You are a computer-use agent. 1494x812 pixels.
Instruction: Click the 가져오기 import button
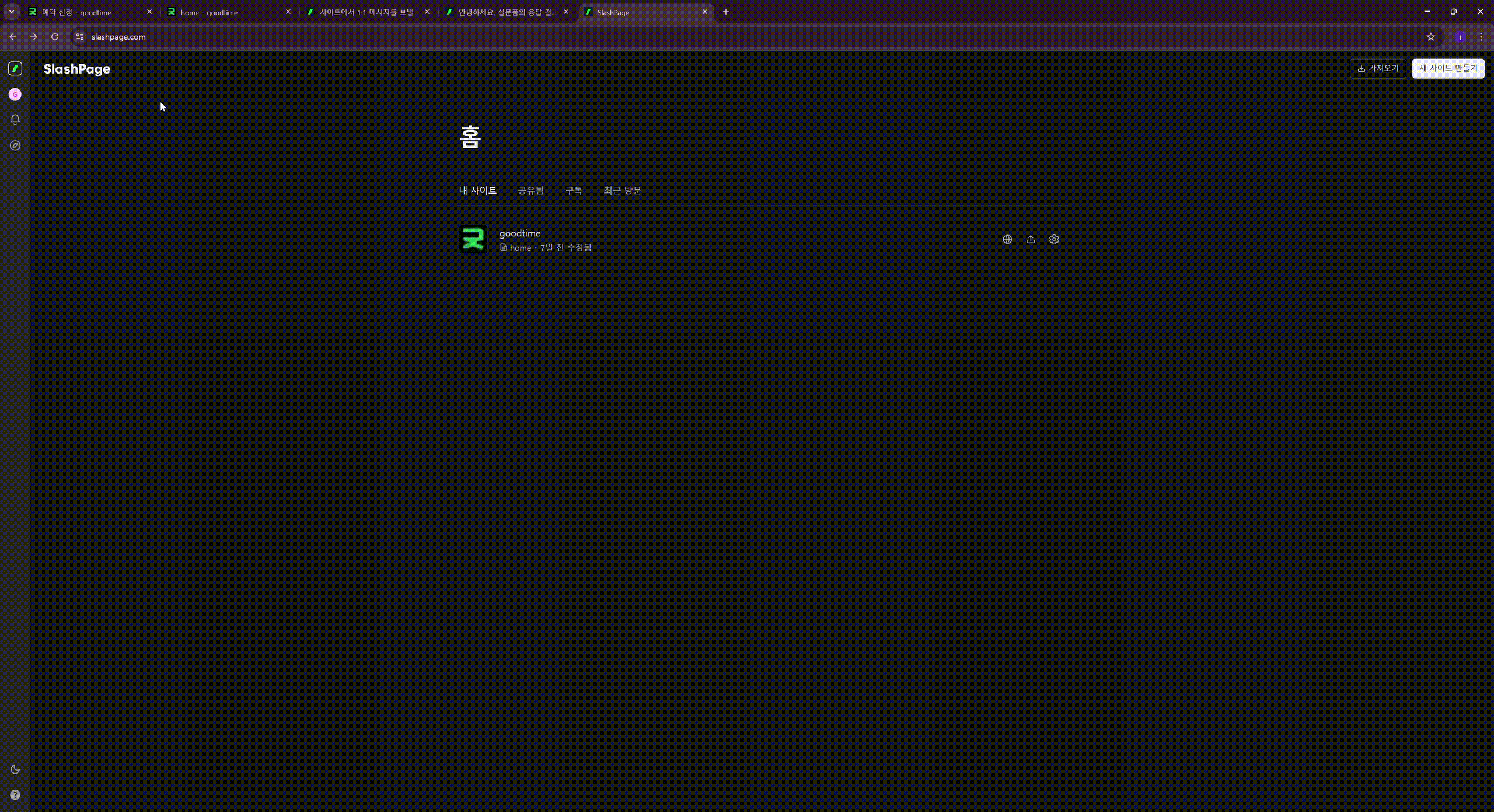pos(1378,69)
